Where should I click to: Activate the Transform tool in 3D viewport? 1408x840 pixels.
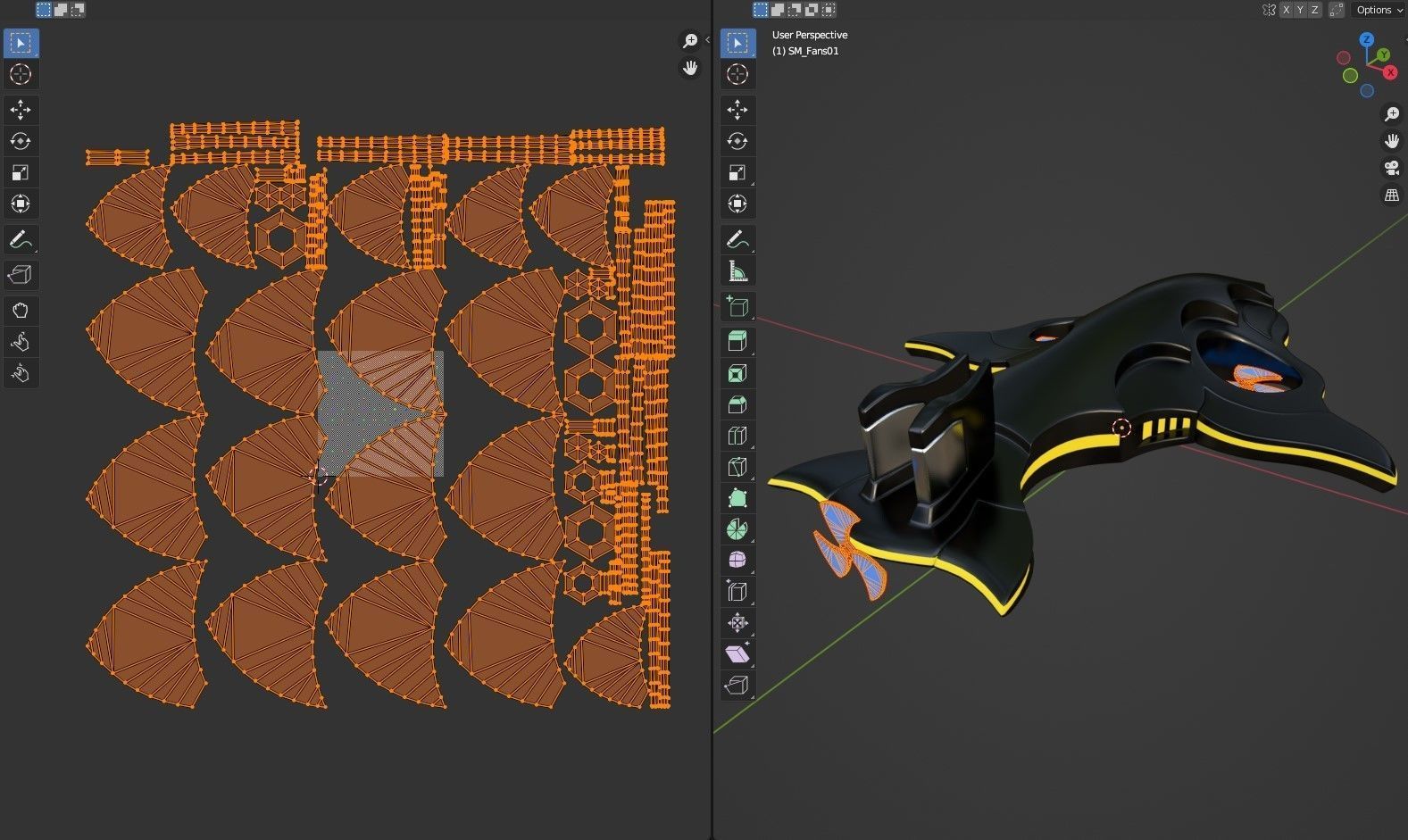(x=737, y=204)
